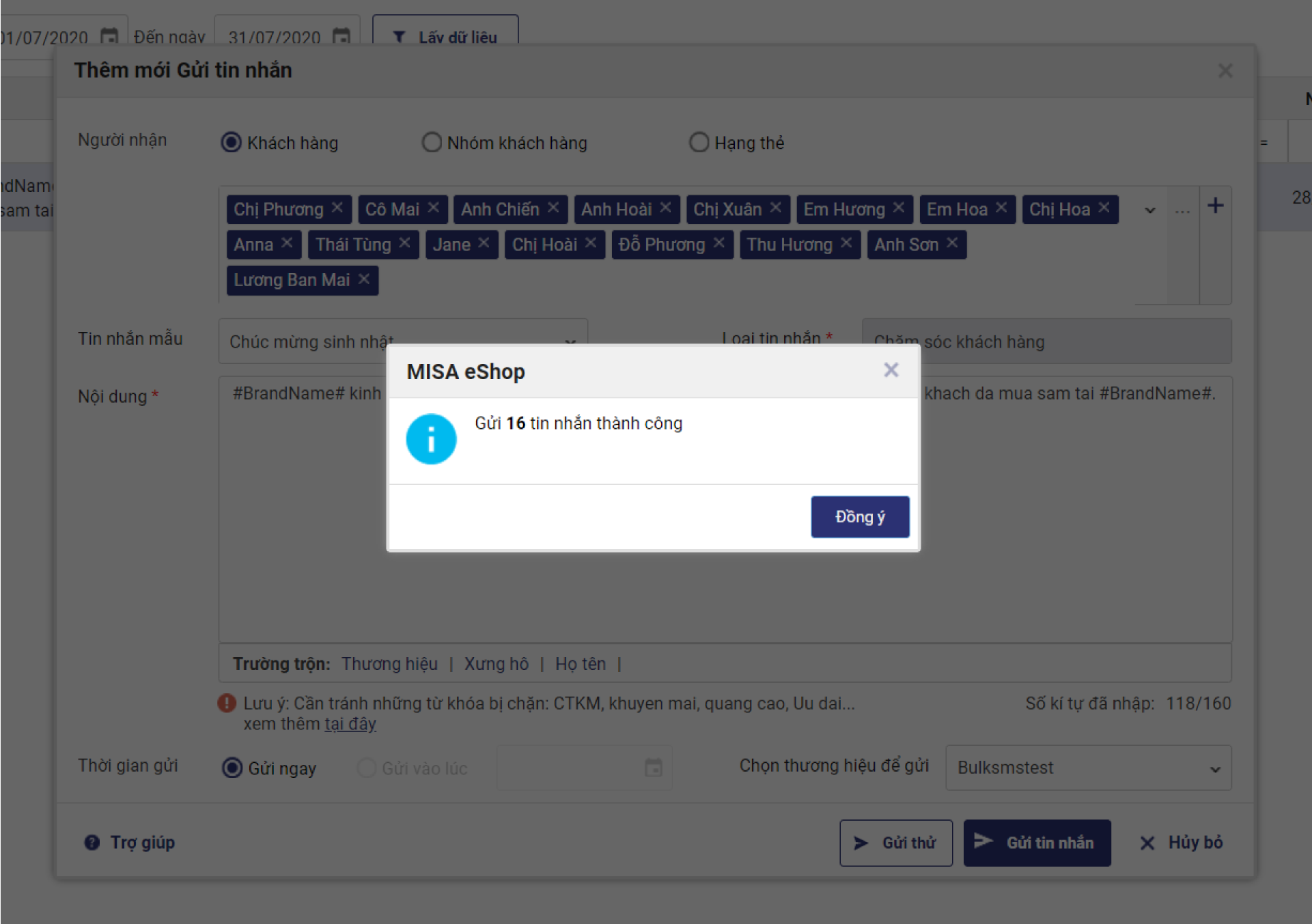This screenshot has width=1312, height=924.
Task: Click the blue info icon in dialog
Action: (x=431, y=439)
